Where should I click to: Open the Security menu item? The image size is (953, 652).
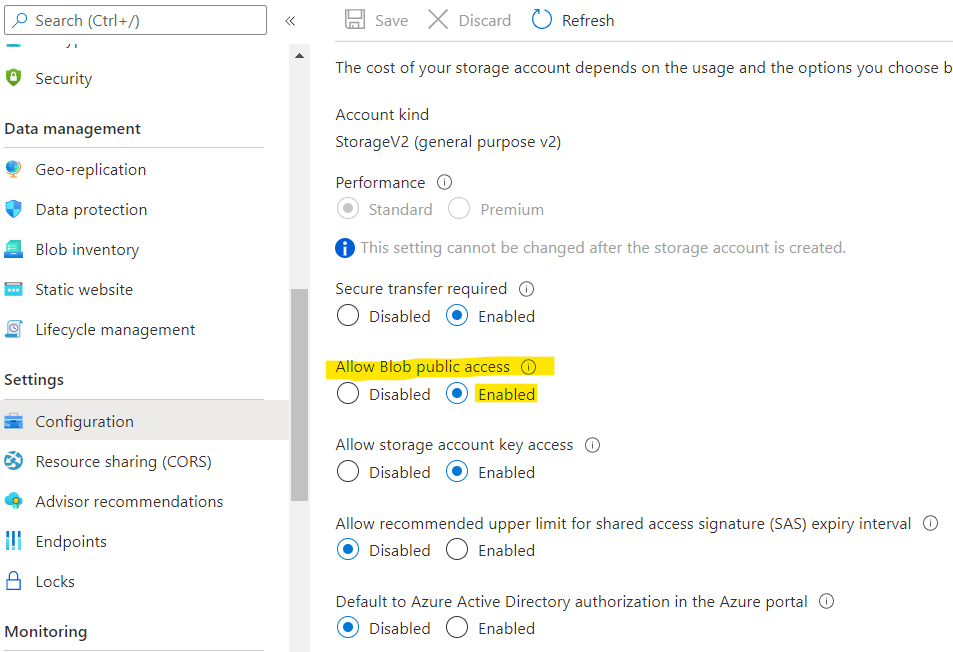pyautogui.click(x=63, y=79)
